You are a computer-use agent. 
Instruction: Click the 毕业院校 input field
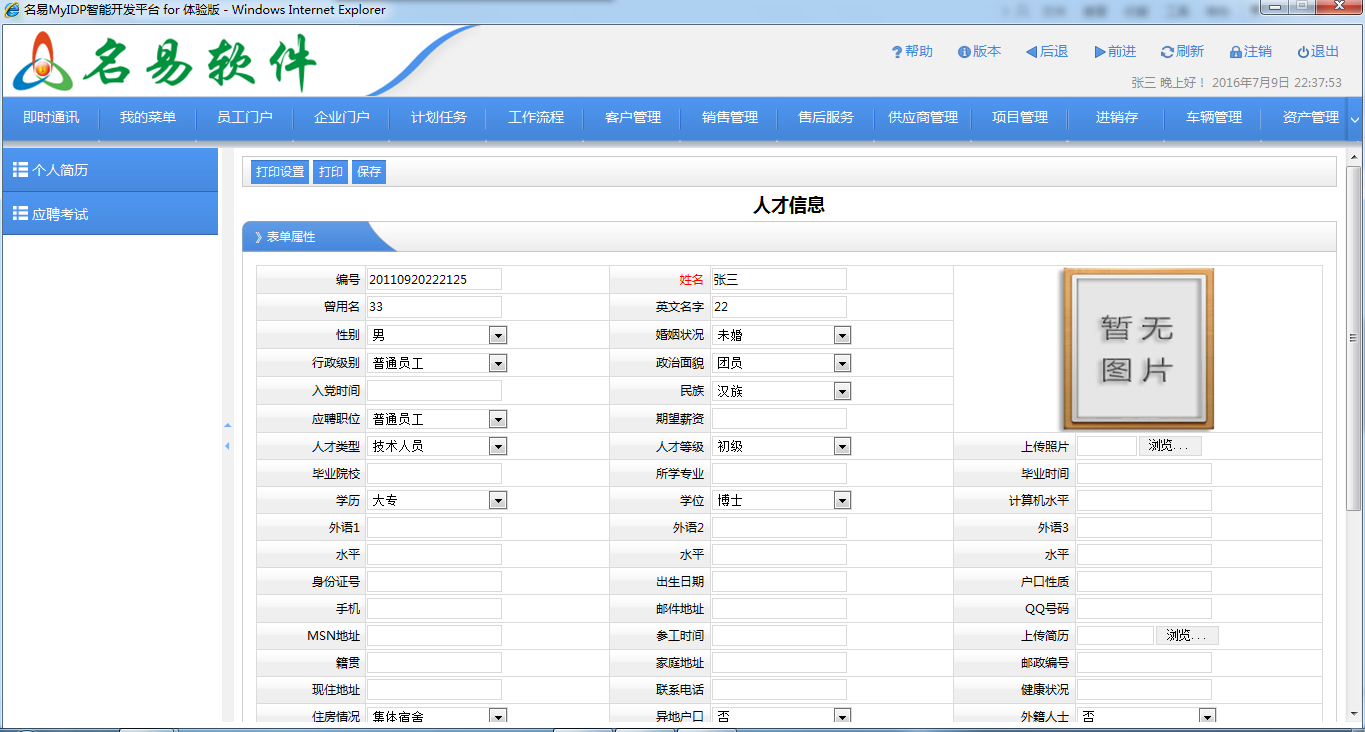434,473
